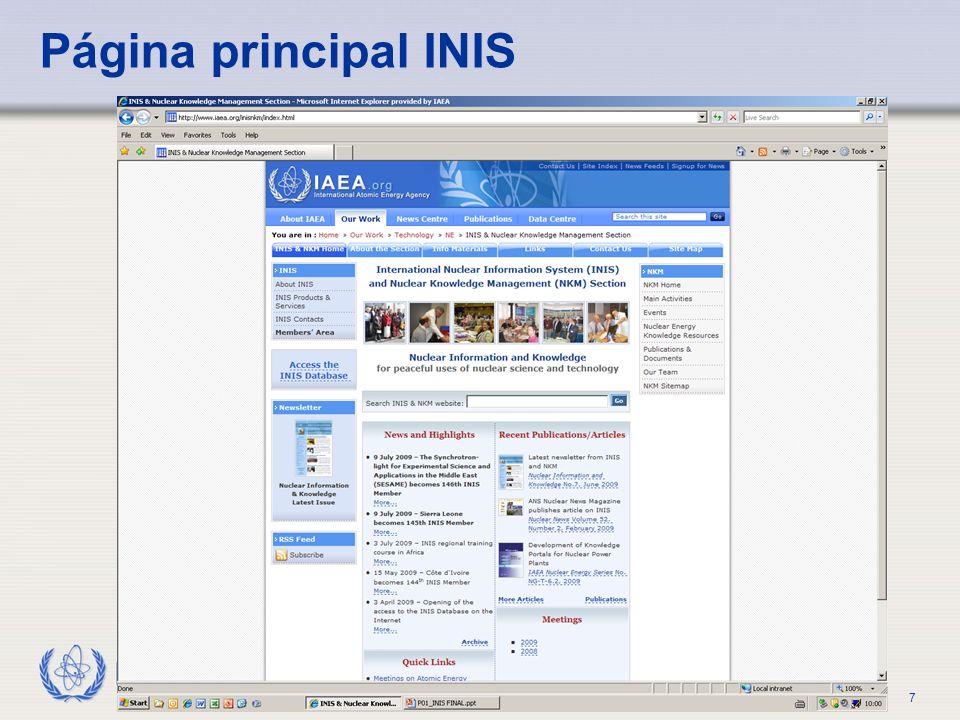Screen dimensions: 960x720
Task: Open the recent pages dropdown next to Forward
Action: (156, 118)
